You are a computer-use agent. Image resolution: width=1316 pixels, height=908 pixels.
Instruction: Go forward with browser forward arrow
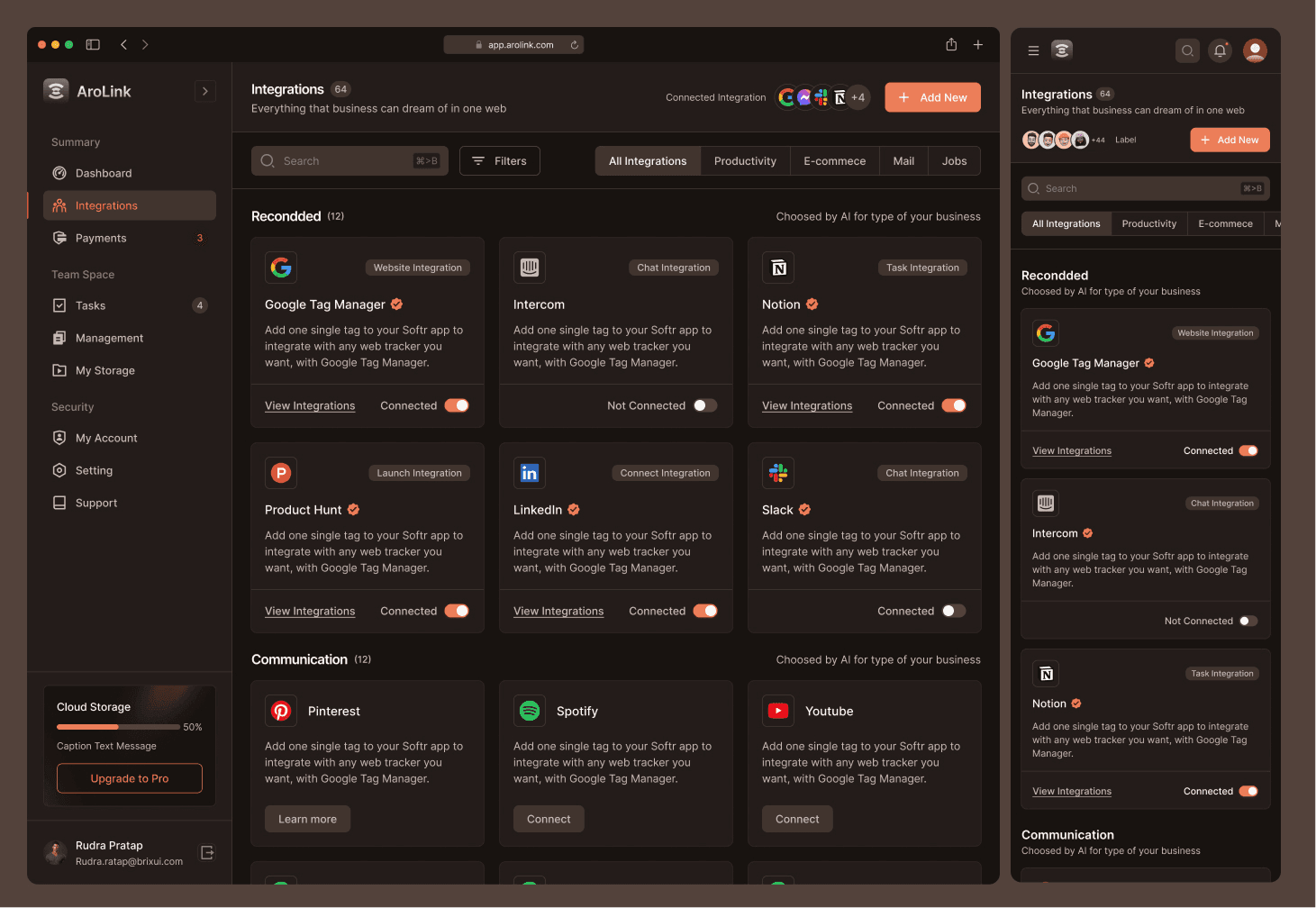[x=145, y=44]
